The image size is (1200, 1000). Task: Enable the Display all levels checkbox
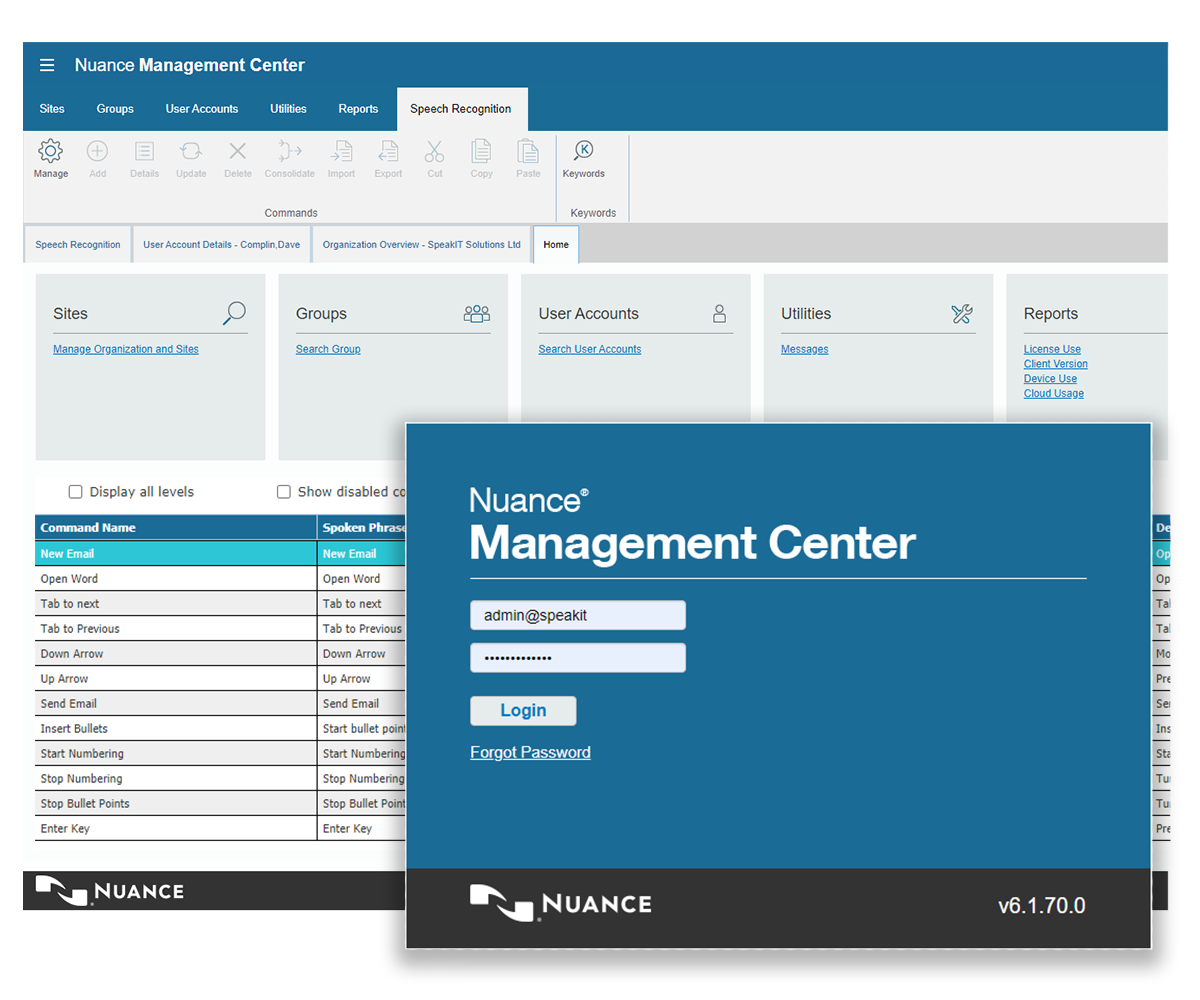tap(75, 492)
